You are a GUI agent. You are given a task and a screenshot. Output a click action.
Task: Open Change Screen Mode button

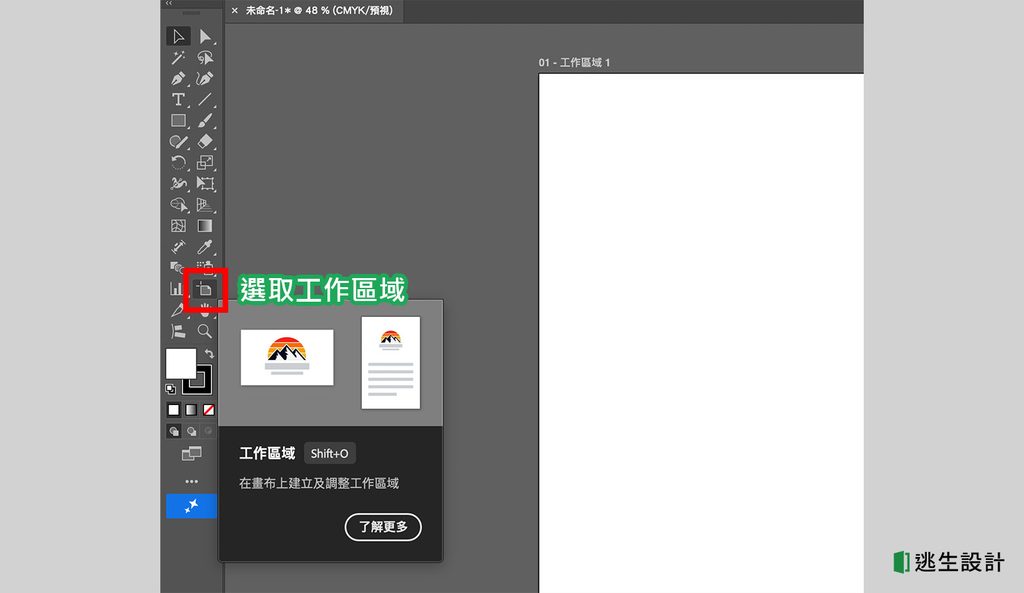click(191, 453)
